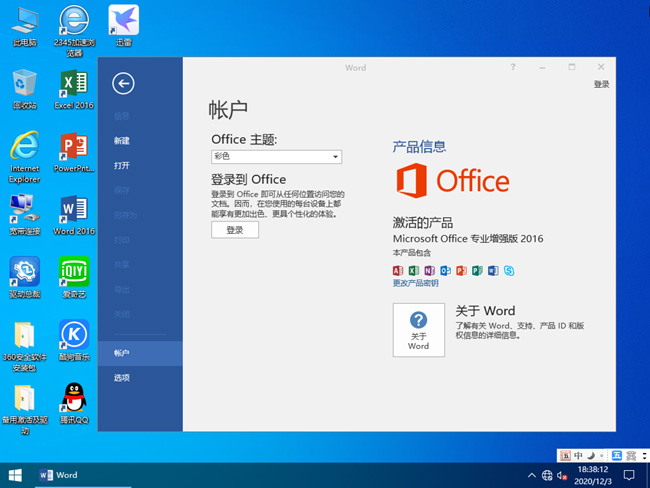Screen dimensions: 650x488
Task: Toggle the 中 language mode in IME bar
Action: pos(578,456)
